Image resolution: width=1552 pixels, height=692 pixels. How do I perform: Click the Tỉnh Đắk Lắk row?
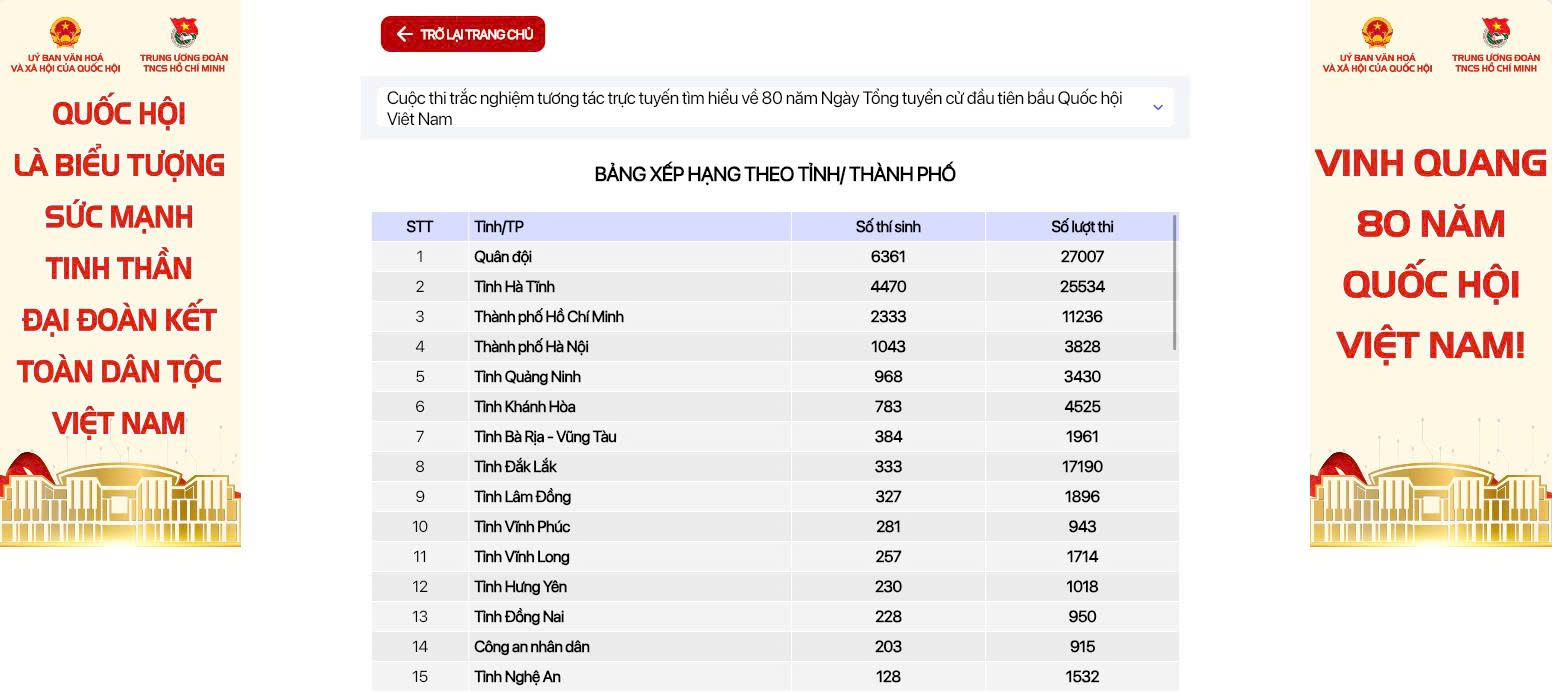[x=775, y=467]
